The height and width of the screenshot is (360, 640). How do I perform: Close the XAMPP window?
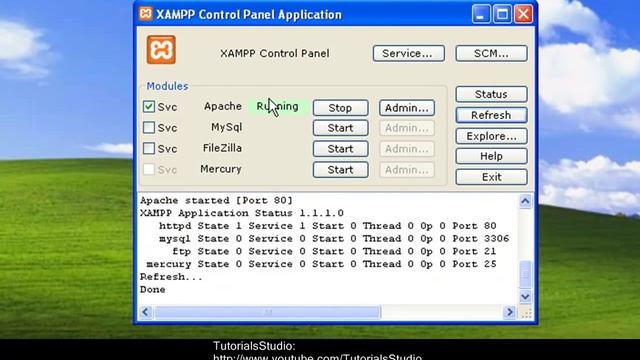pyautogui.click(x=523, y=14)
